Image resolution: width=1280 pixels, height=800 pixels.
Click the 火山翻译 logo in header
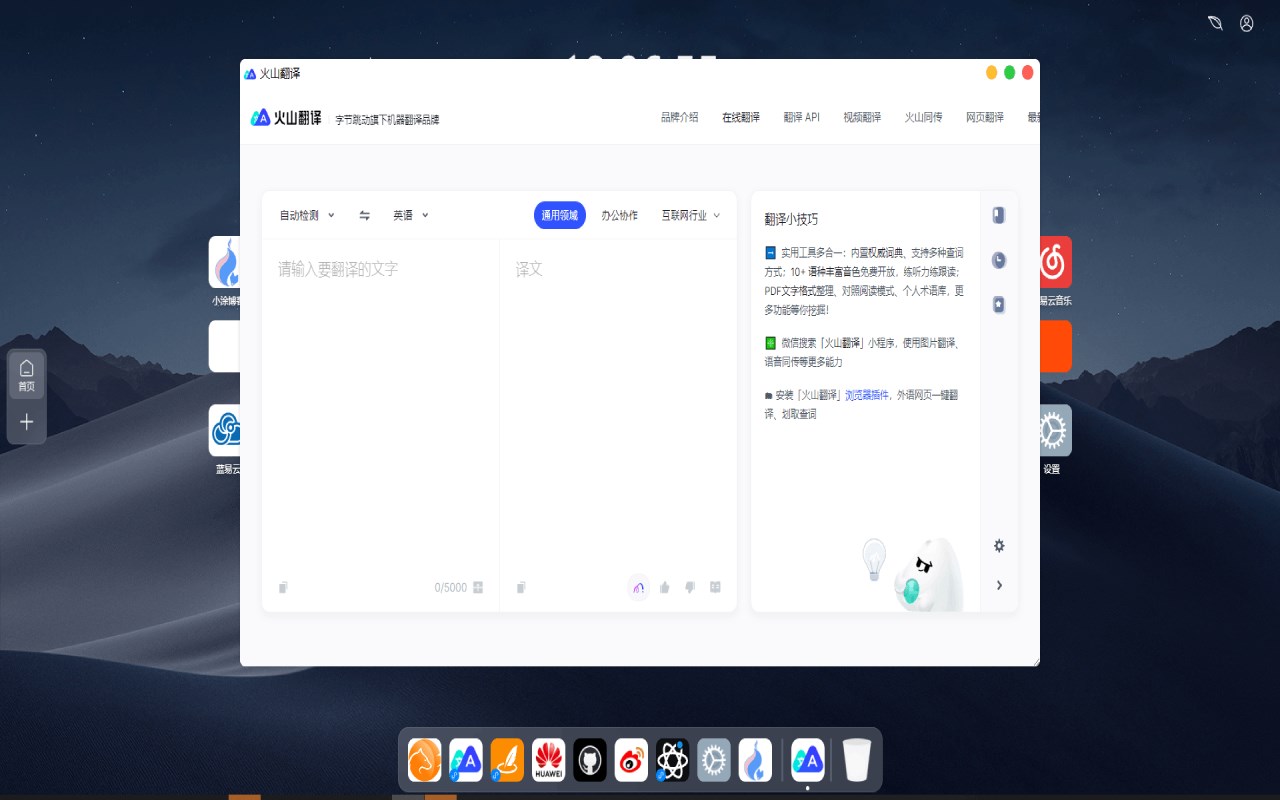coord(286,117)
